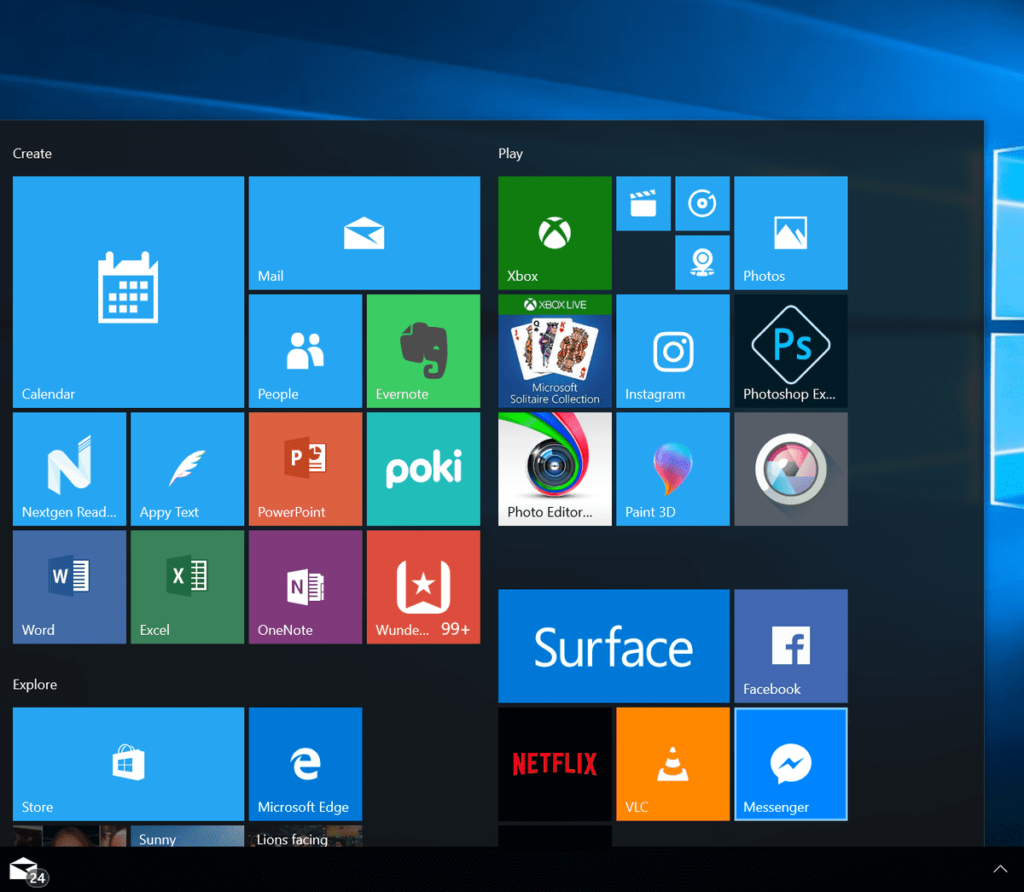Open the Appy Text tile
This screenshot has height=892, width=1024.
(x=187, y=469)
